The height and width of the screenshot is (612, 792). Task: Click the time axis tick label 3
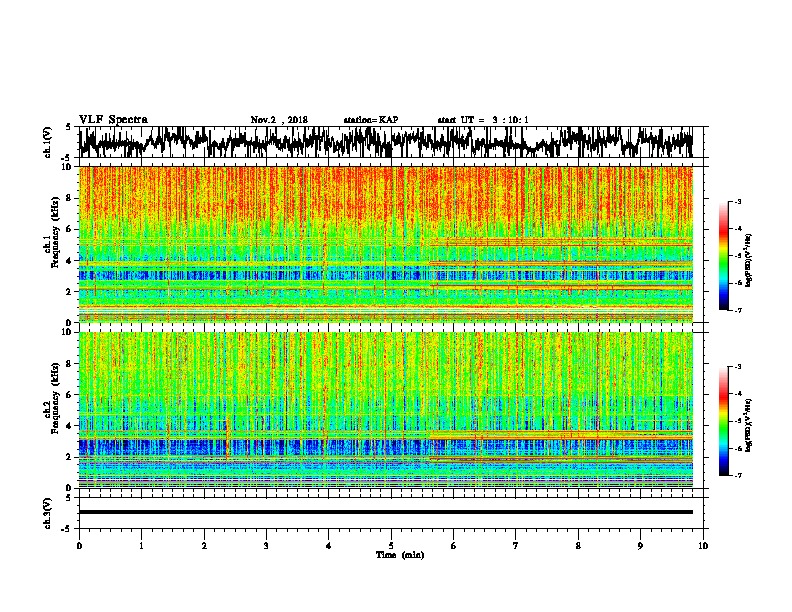tap(266, 546)
